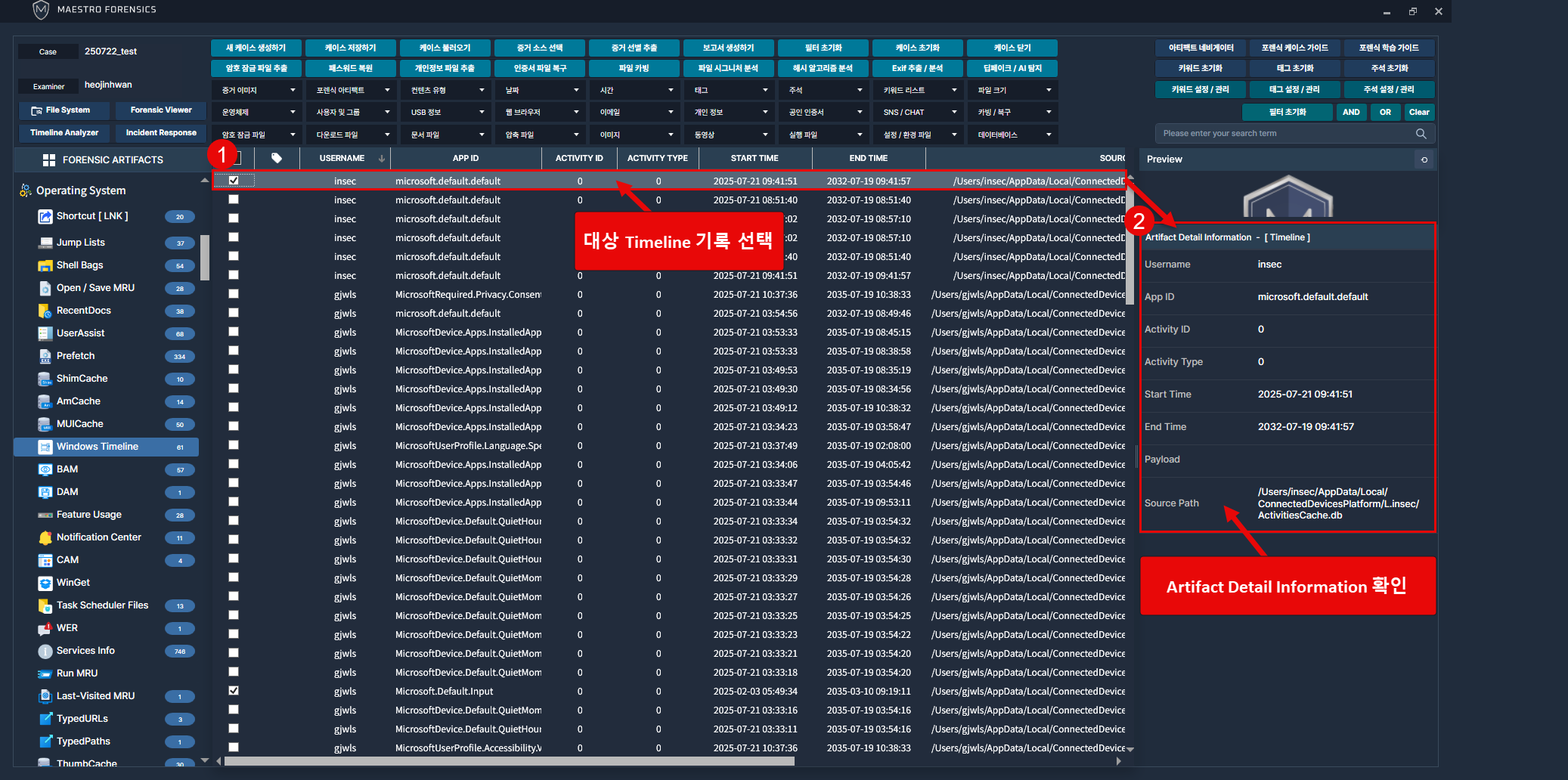1568x780 pixels.
Task: Click the Notification Center bell icon
Action: coord(45,537)
